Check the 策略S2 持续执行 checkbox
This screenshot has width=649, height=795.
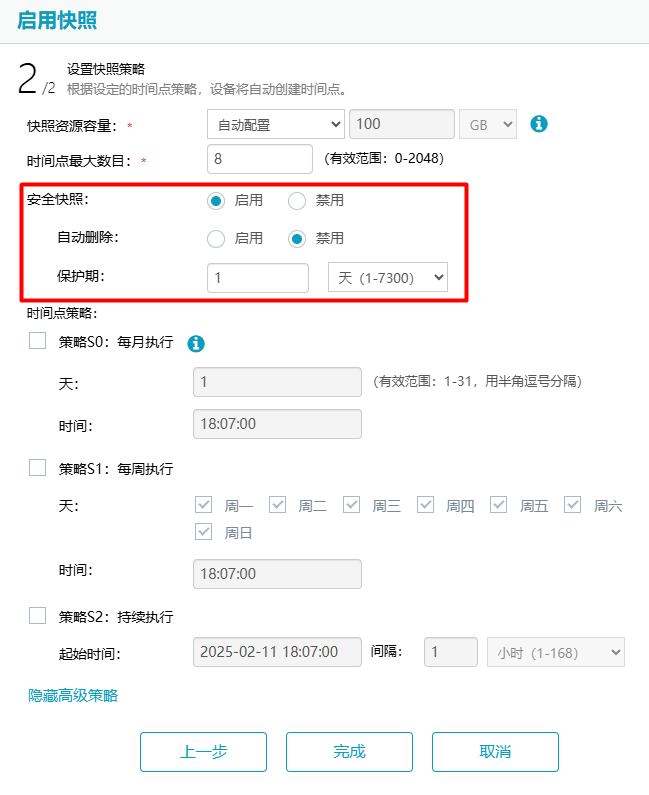pos(38,615)
